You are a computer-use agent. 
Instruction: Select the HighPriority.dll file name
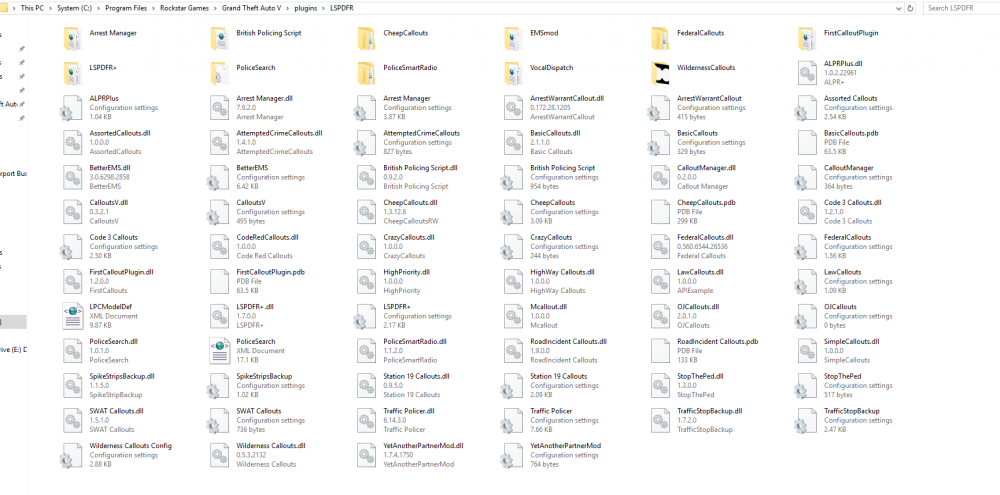406,272
